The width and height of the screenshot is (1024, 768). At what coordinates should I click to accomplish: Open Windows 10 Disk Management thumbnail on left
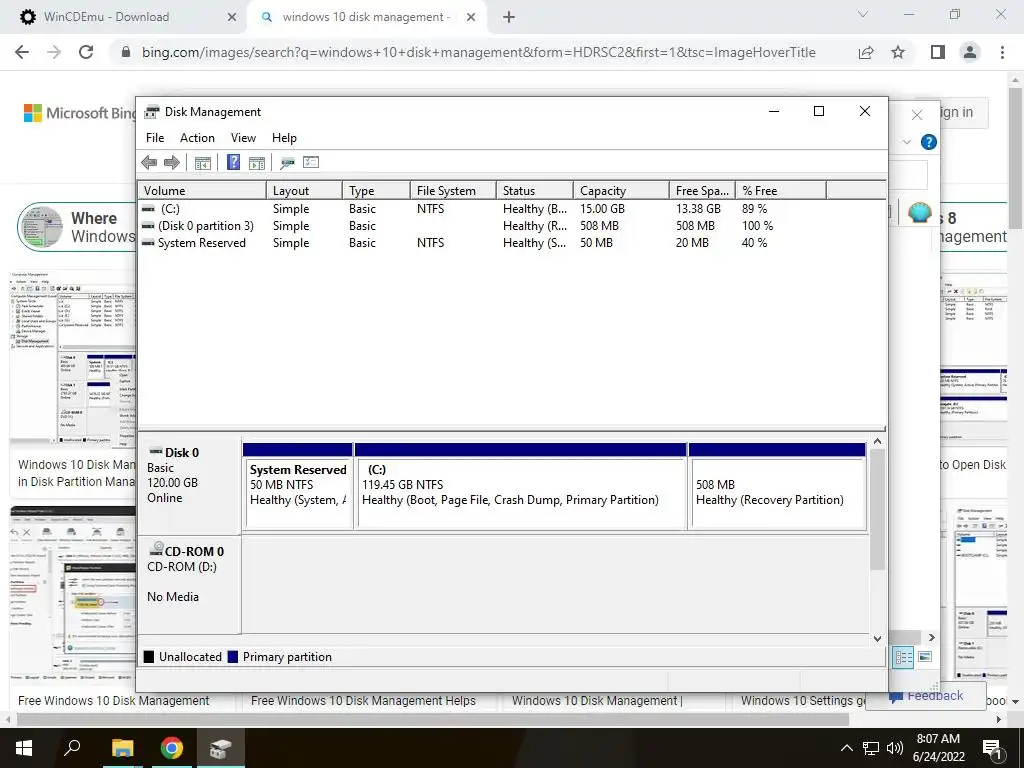point(72,358)
